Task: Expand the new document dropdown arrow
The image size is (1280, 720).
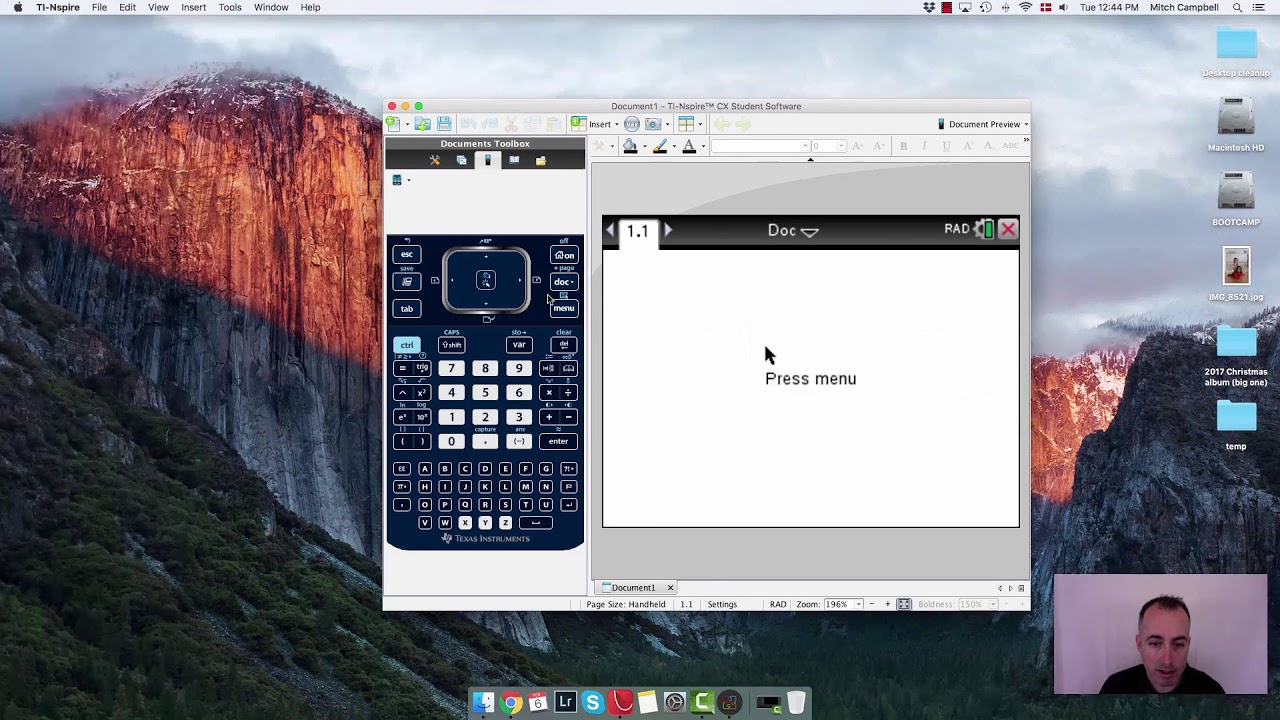Action: (406, 125)
